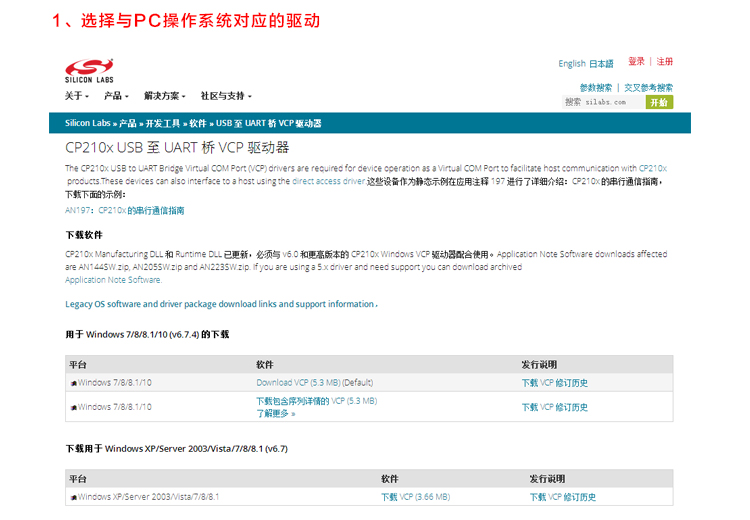Click Windows XP/Server 2003/Vista/7/8/8.1 platform cell

coord(149,497)
